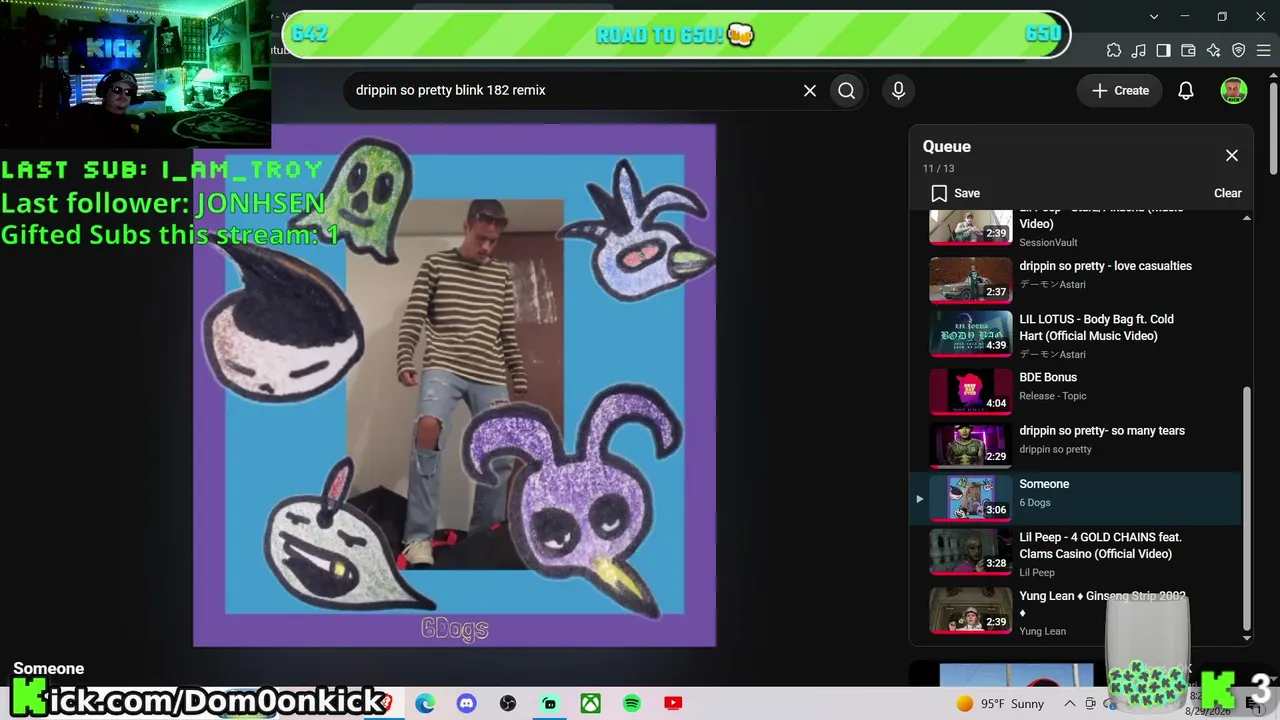
Task: Click the 6Dogs album art video player
Action: click(x=455, y=385)
